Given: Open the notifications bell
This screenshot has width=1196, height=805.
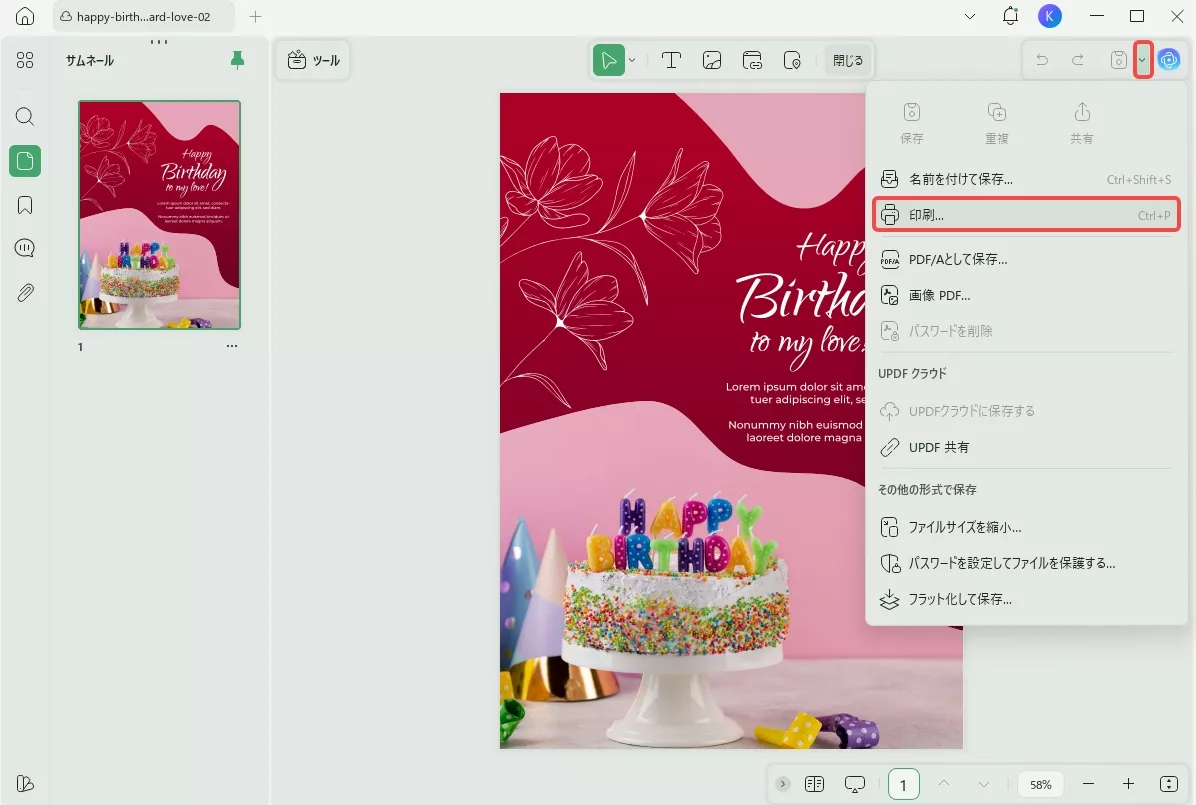Looking at the screenshot, I should tap(1010, 16).
